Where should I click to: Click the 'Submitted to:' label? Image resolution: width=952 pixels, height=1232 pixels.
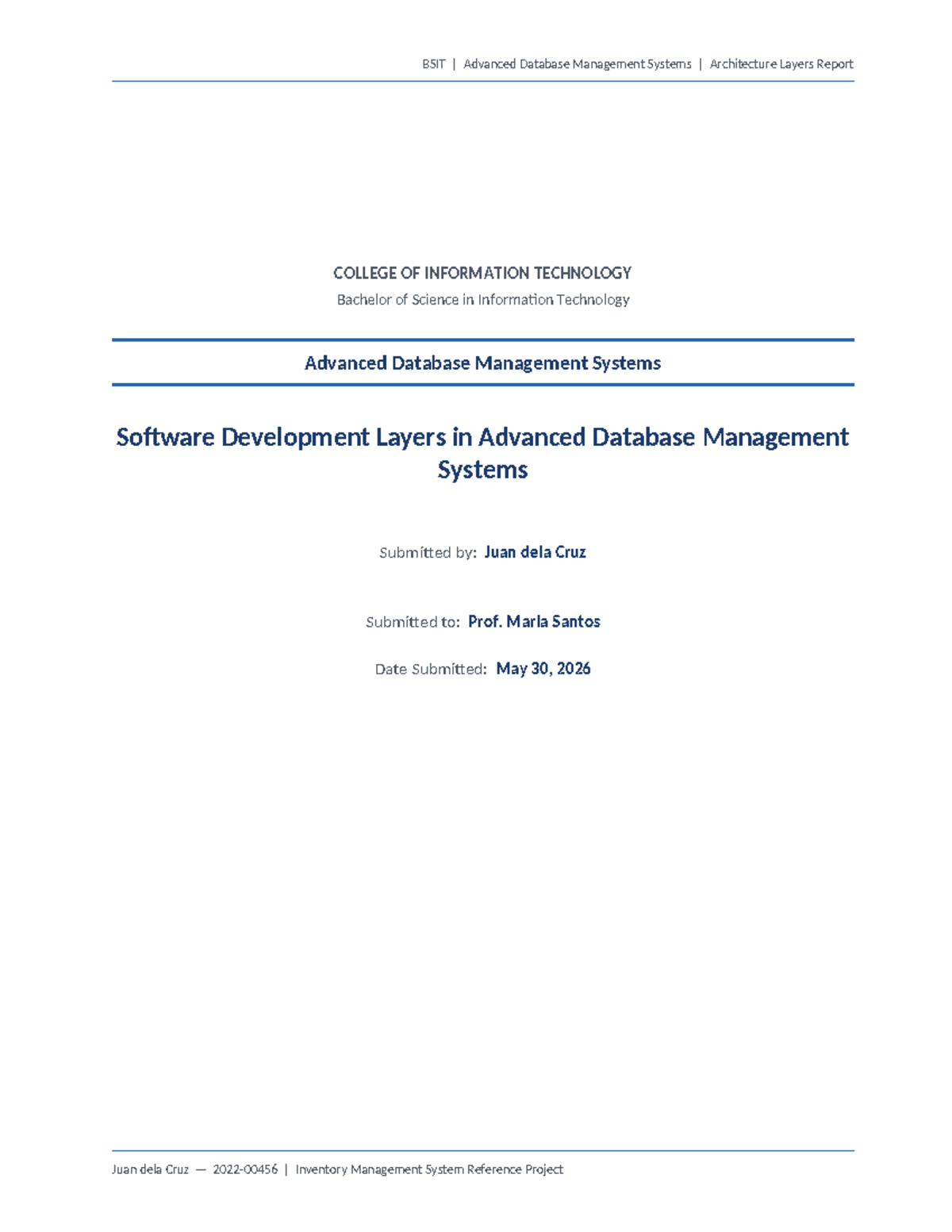tap(413, 622)
